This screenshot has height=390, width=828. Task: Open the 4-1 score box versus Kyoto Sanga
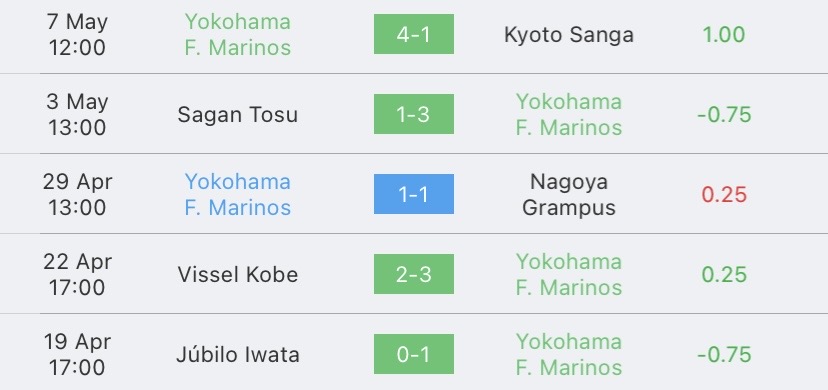pos(413,34)
